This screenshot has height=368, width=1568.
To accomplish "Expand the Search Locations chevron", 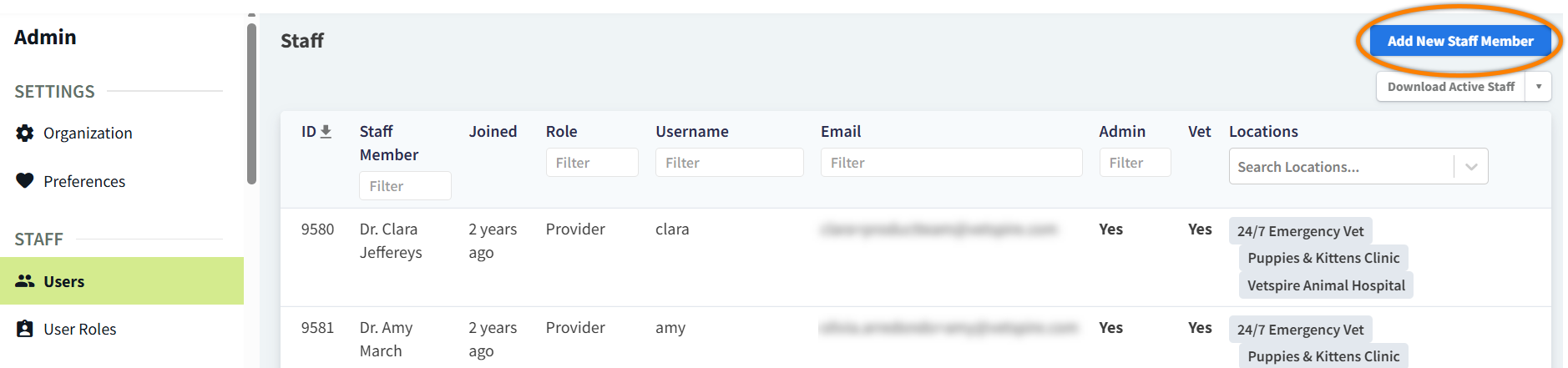I will [x=1471, y=167].
